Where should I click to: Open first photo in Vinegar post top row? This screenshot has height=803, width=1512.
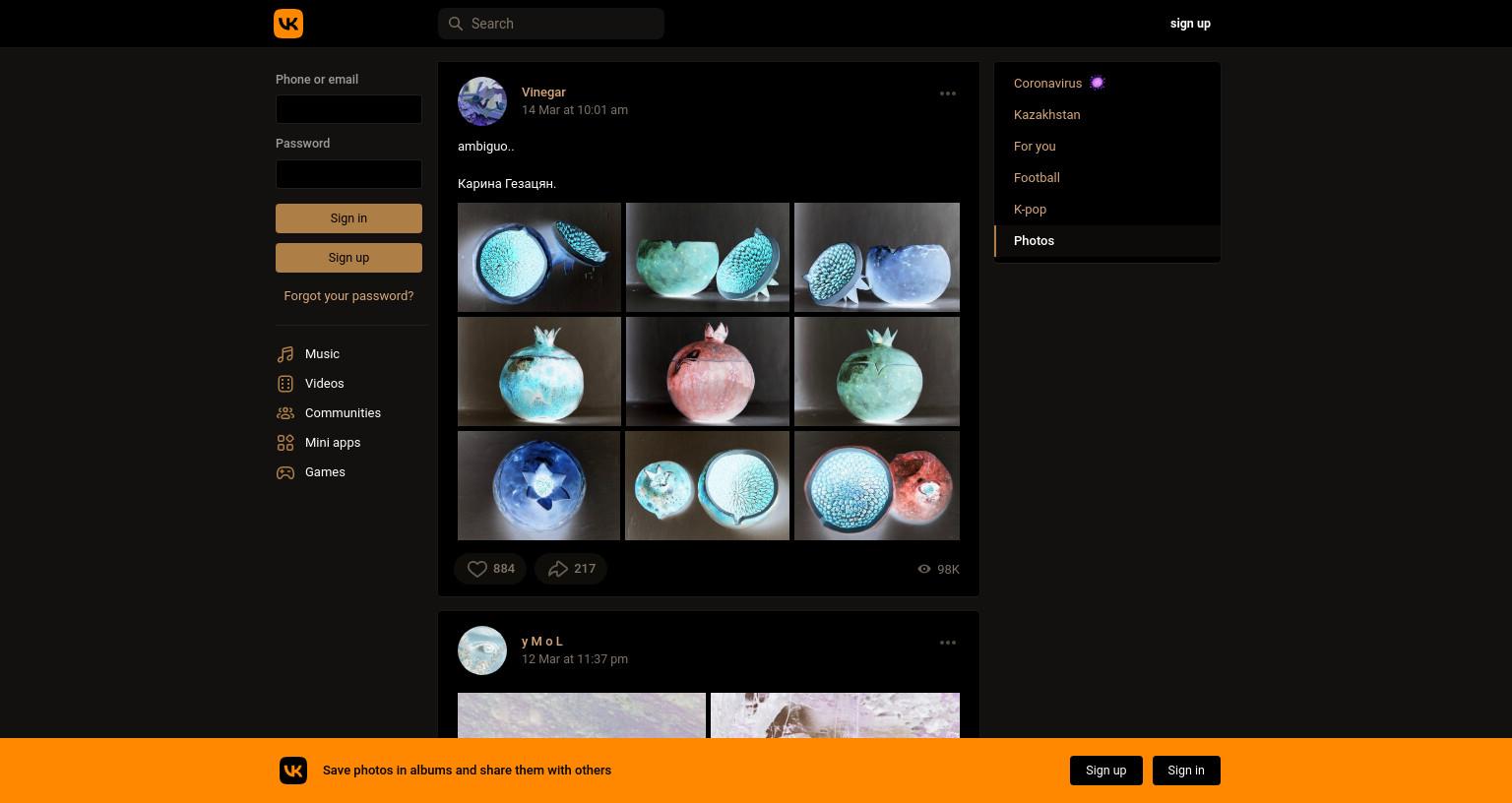tap(539, 257)
